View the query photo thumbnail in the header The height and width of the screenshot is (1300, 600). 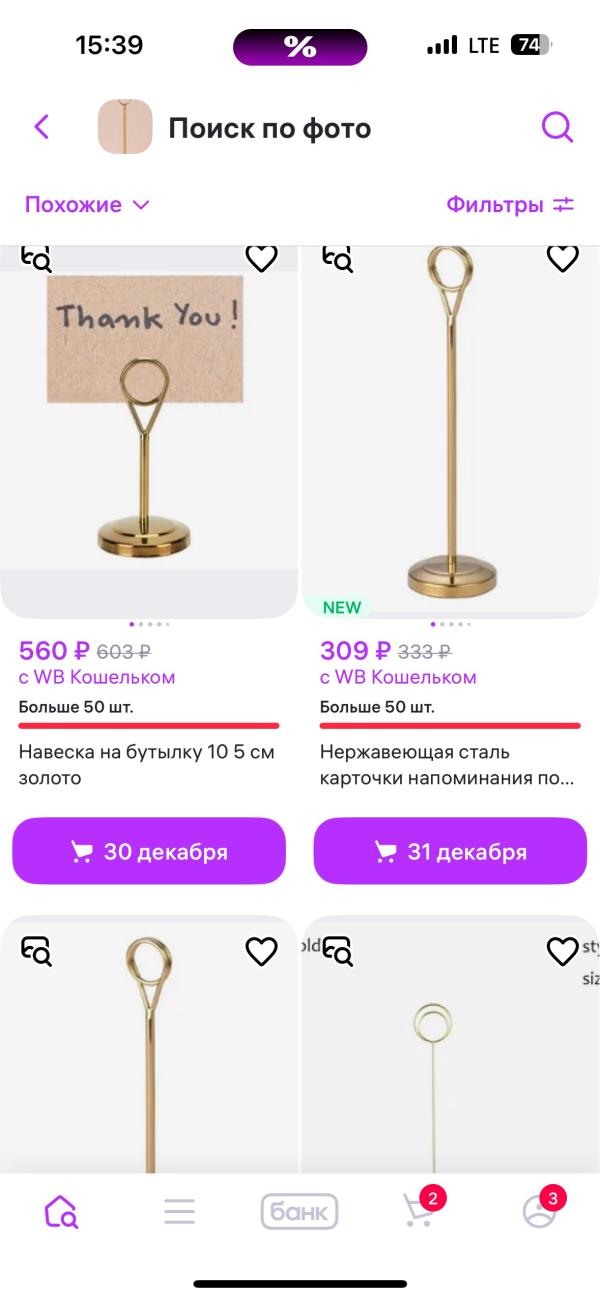click(124, 127)
